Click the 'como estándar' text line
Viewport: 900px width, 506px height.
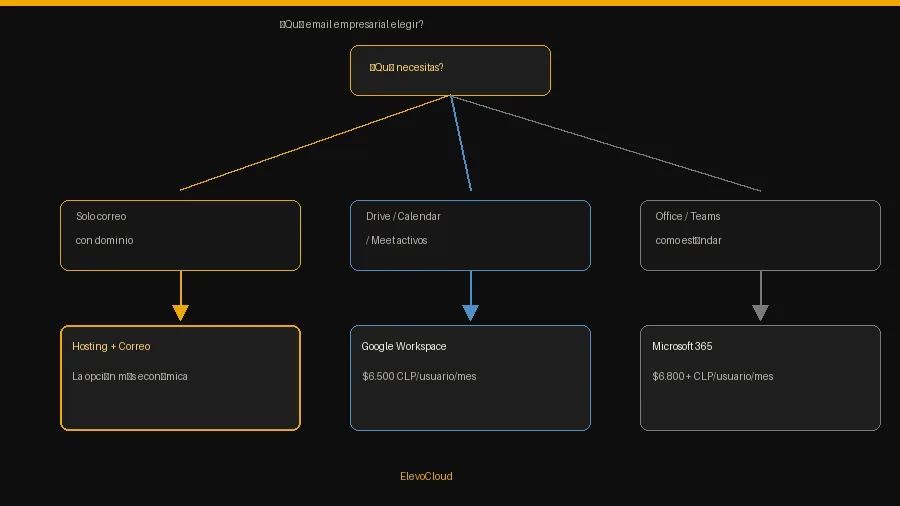pyautogui.click(x=688, y=240)
